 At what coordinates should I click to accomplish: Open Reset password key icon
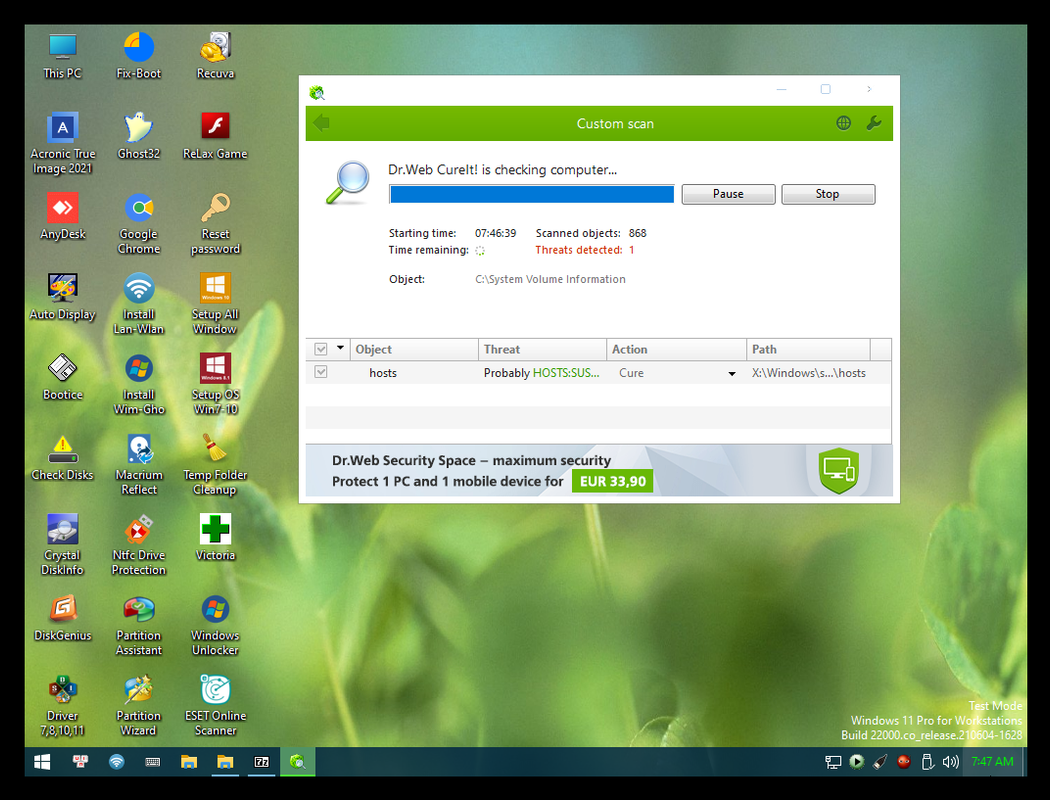[215, 224]
